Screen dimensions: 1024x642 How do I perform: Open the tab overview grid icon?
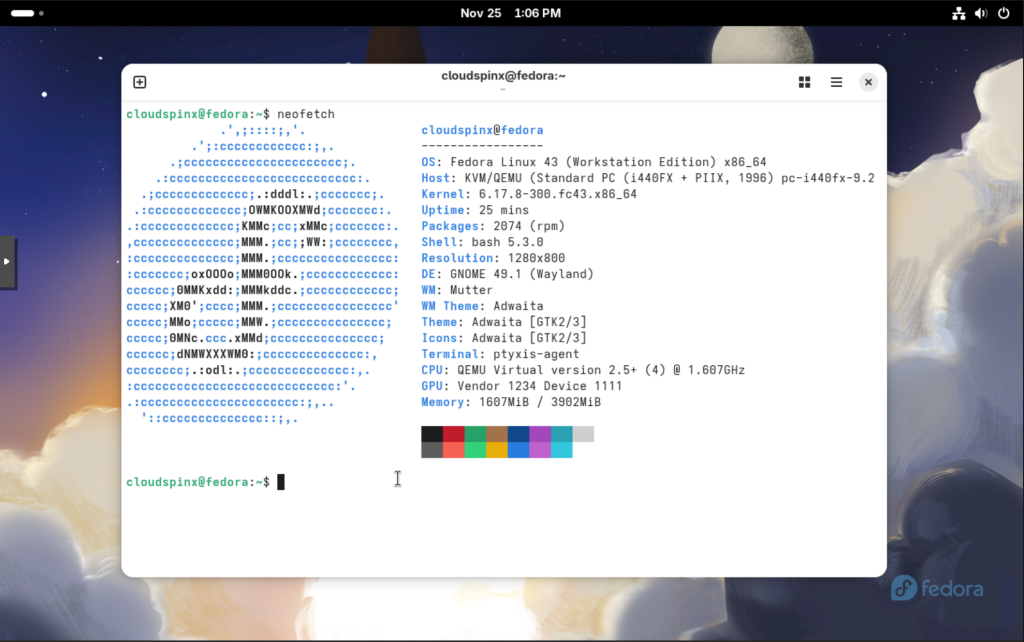804,82
